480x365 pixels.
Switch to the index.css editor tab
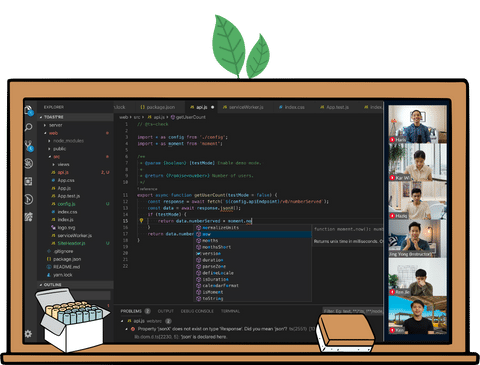292,107
